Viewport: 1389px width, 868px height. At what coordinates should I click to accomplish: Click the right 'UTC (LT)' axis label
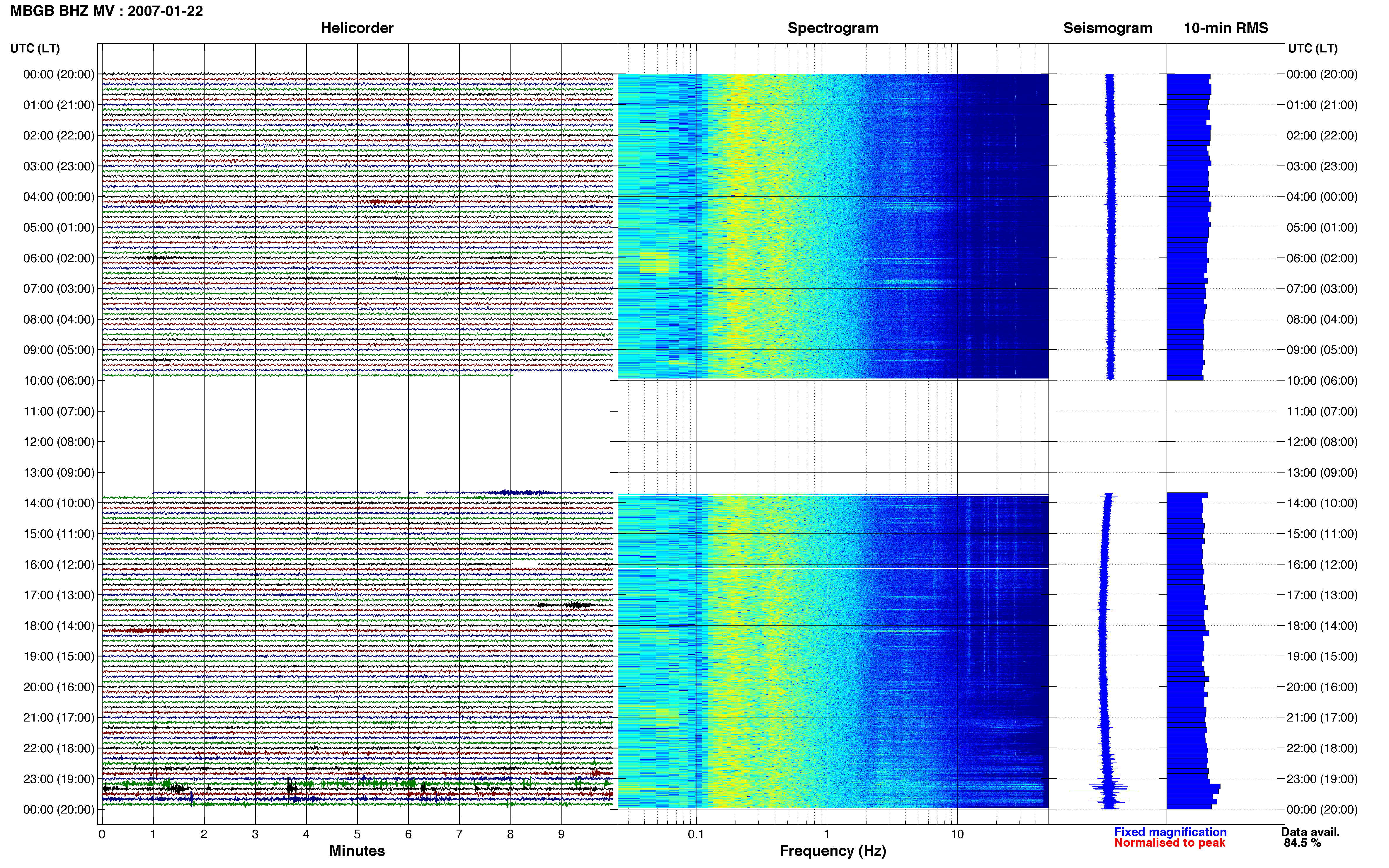(x=1313, y=48)
